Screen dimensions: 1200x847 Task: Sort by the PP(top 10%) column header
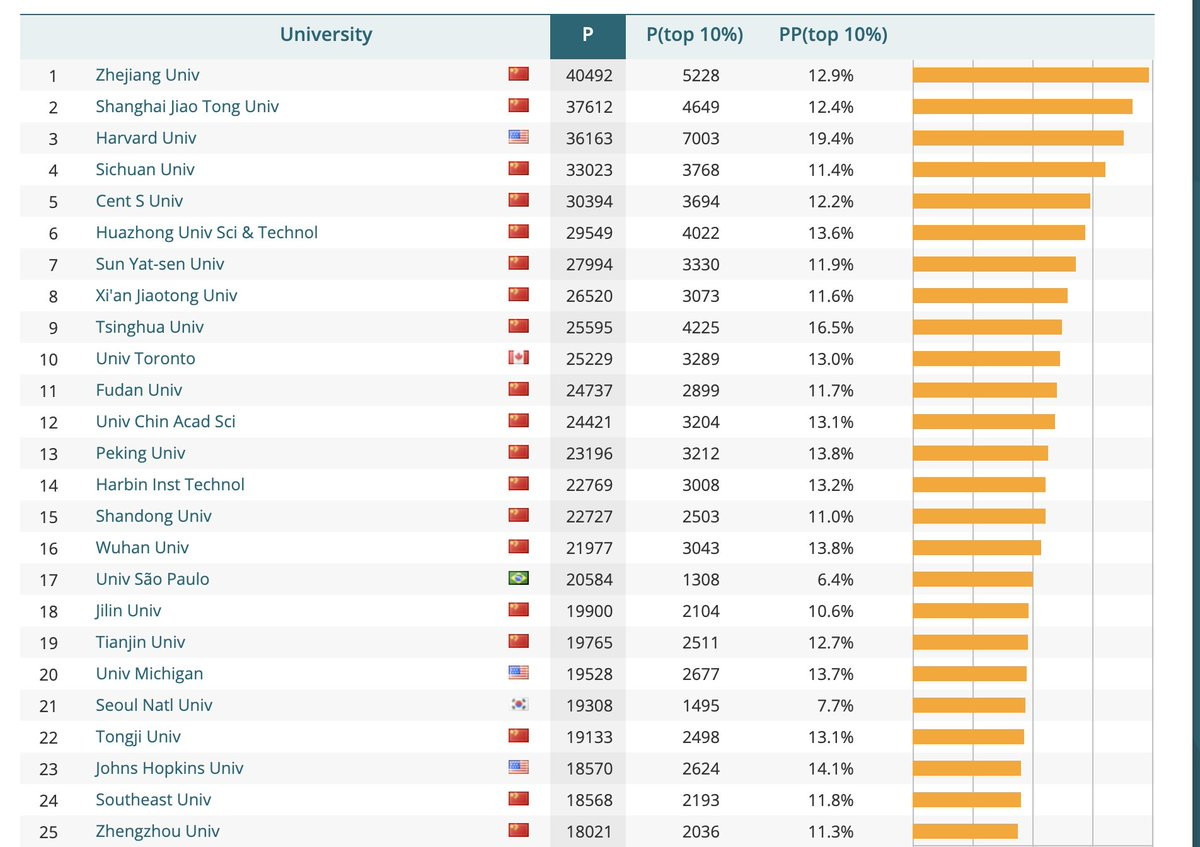click(833, 35)
